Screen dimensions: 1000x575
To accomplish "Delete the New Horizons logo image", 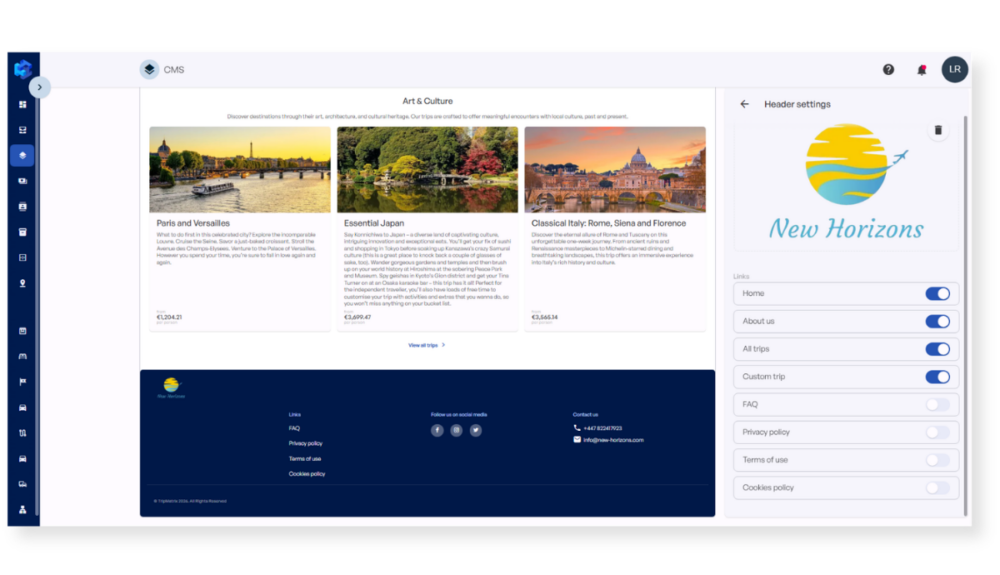I will (938, 130).
